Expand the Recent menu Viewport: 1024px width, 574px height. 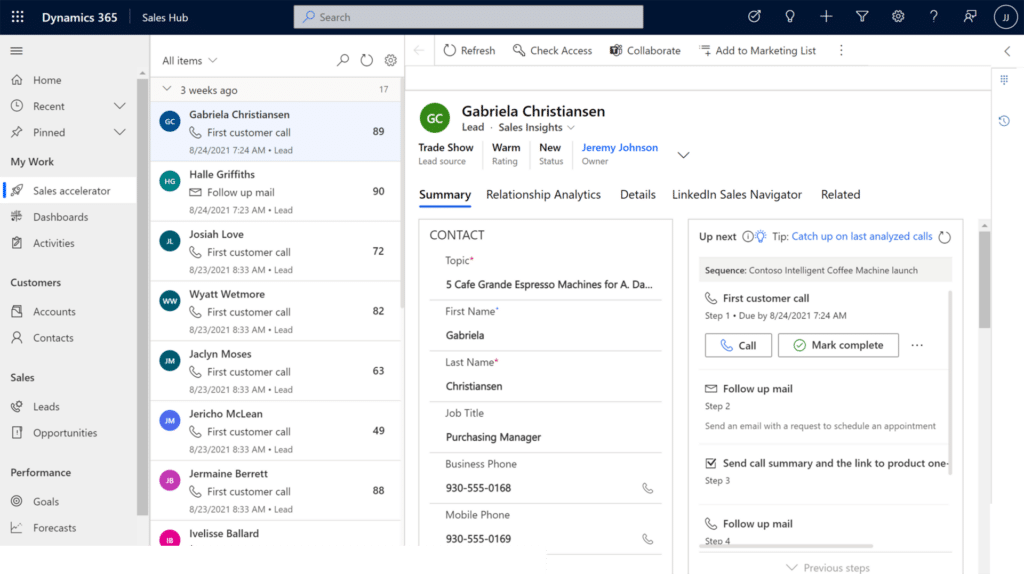[x=120, y=106]
